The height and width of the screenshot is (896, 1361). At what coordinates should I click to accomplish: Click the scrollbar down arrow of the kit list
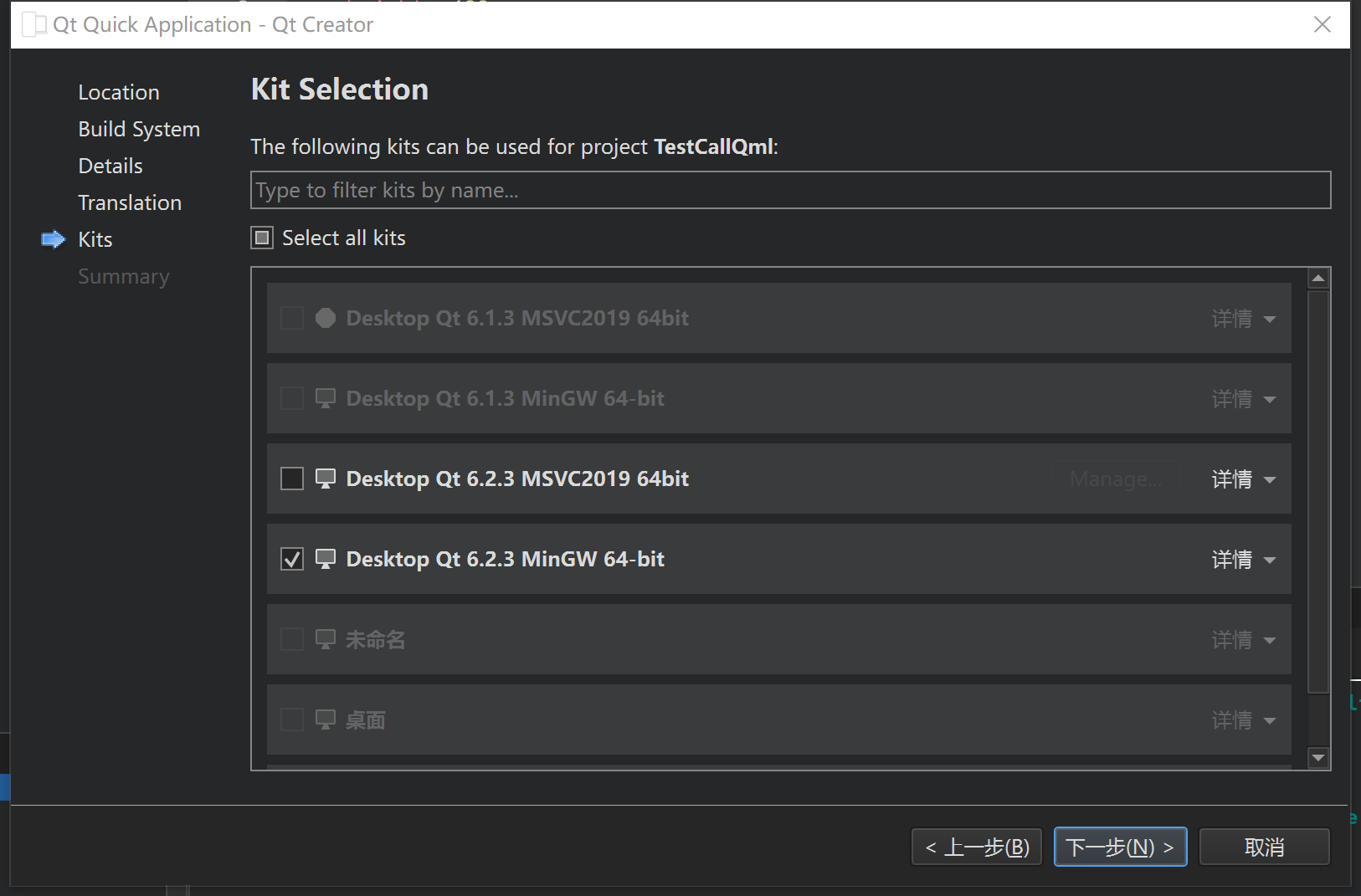1320,757
